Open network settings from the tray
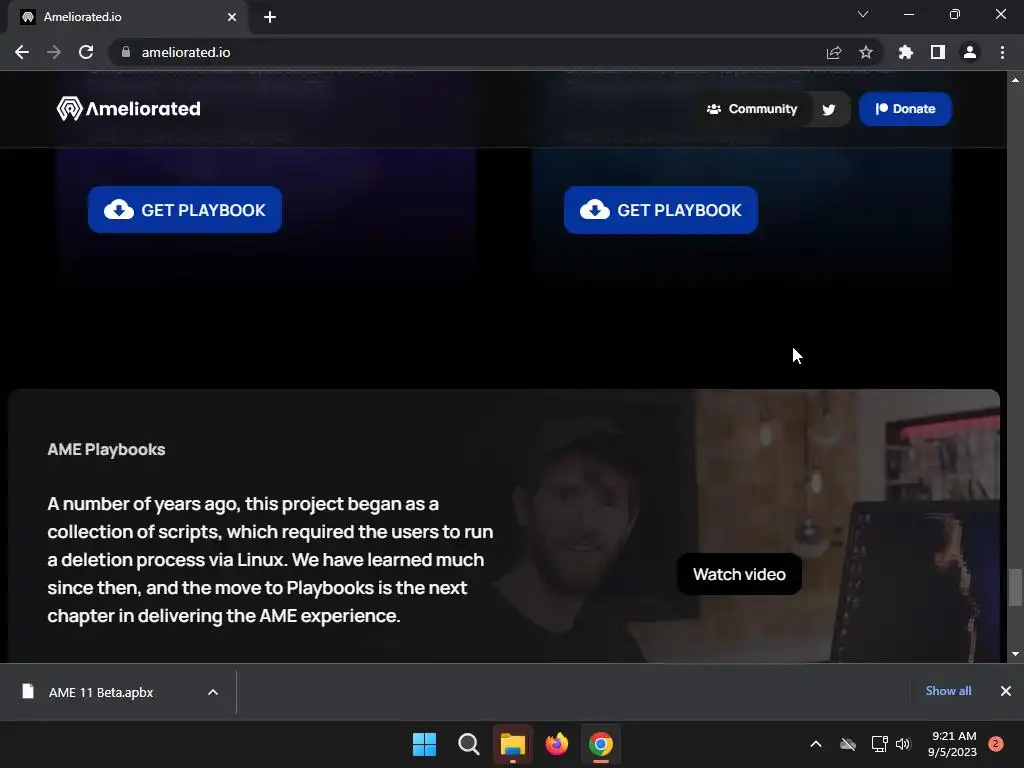1024x768 pixels. tap(879, 744)
